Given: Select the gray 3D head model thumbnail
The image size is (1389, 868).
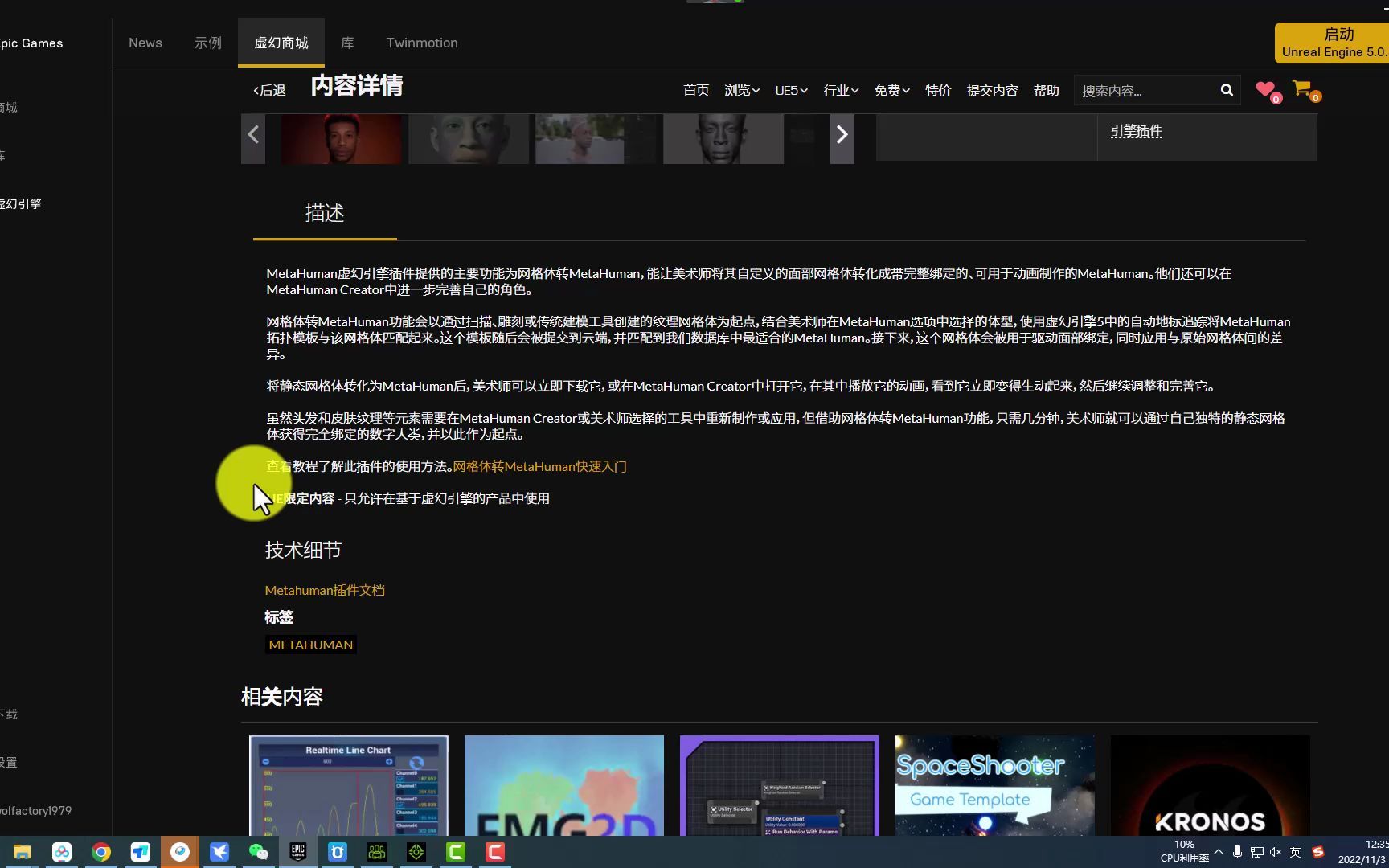Looking at the screenshot, I should tap(469, 139).
